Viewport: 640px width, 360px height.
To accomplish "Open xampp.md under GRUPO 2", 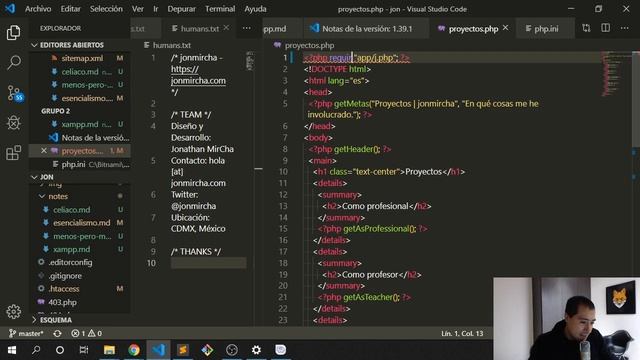I will click(x=80, y=124).
